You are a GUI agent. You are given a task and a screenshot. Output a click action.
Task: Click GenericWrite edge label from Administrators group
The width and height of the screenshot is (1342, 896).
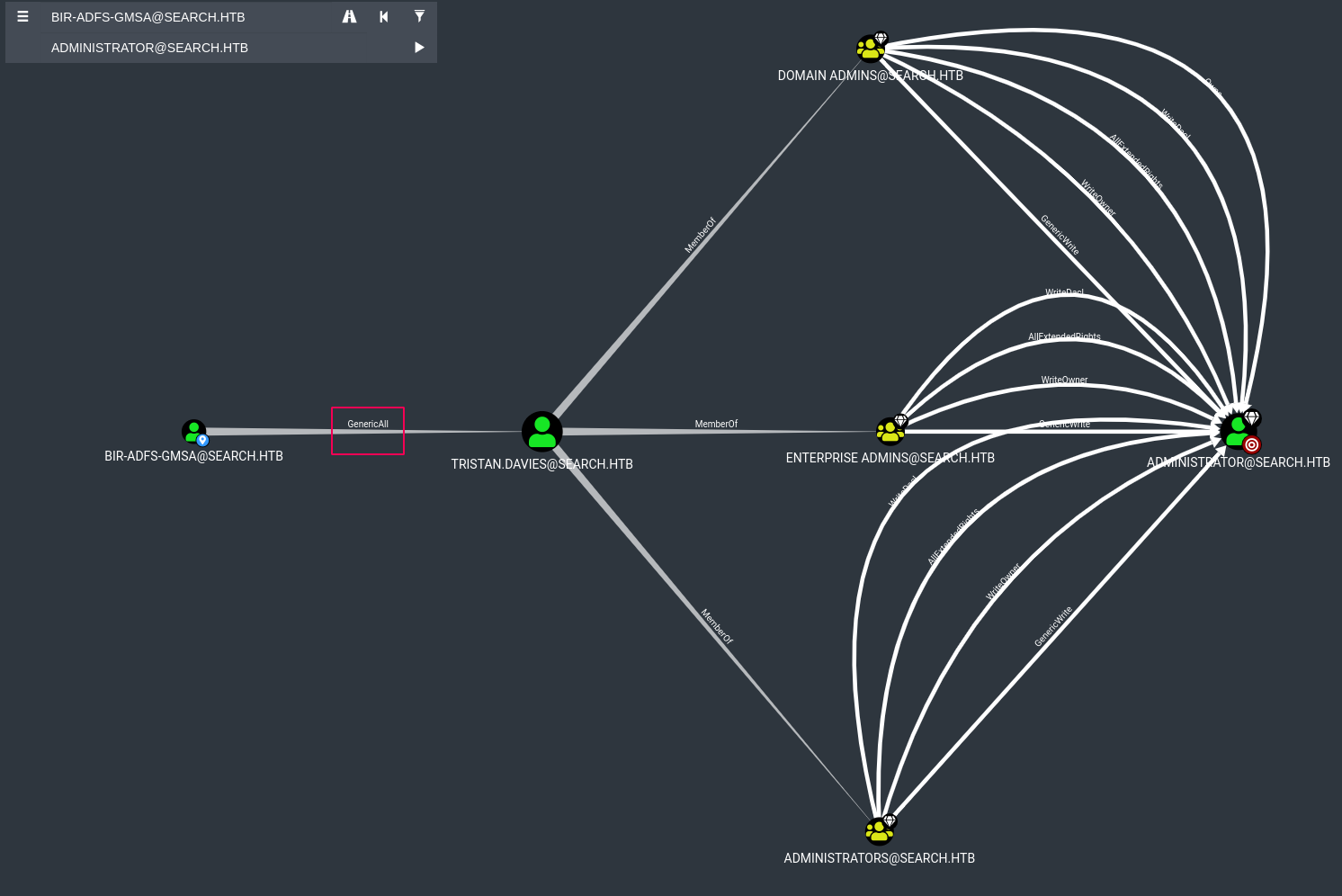pyautogui.click(x=1053, y=626)
